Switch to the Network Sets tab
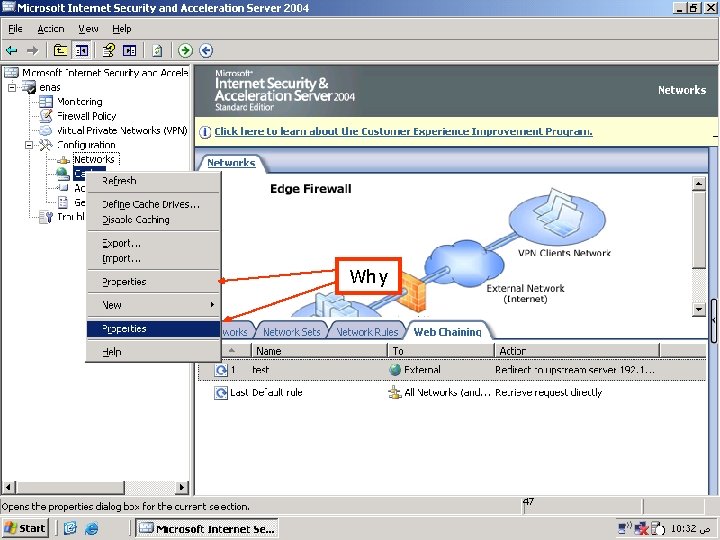The image size is (720, 540). 292,332
